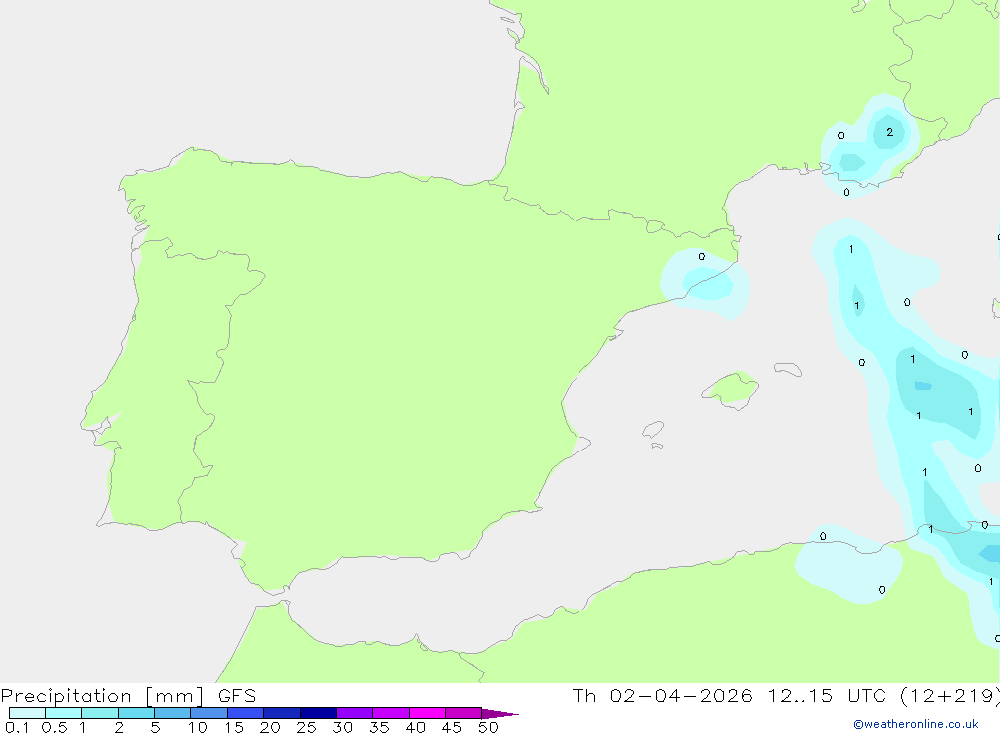This screenshot has width=1000, height=733.
Task: Open the weatheronline.co.uk copyright link
Action: (x=916, y=724)
